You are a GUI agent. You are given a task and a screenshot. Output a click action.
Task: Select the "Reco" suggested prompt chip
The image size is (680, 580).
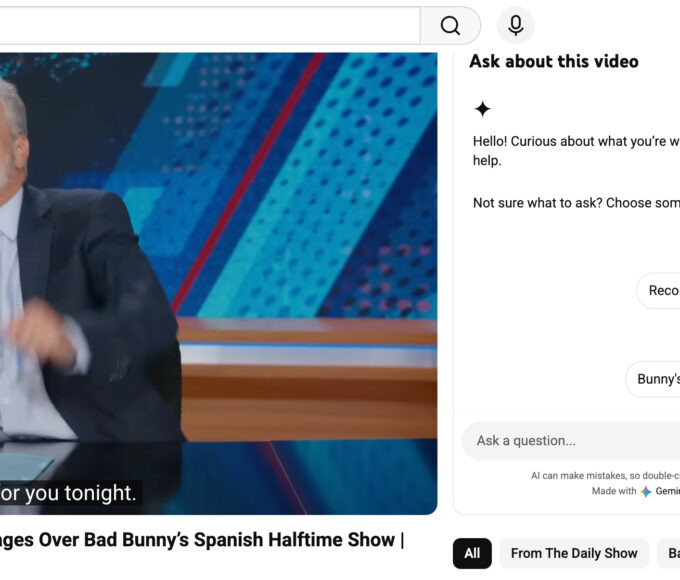[660, 291]
